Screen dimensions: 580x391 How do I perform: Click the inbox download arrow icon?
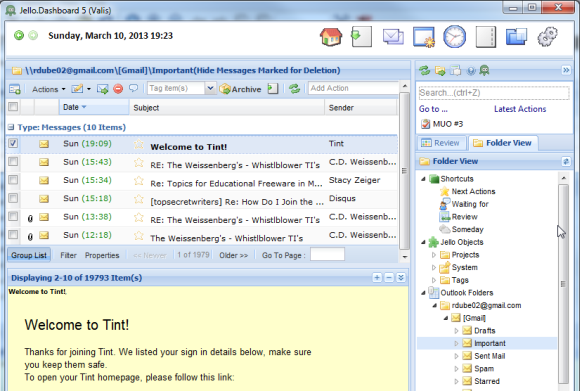coord(361,37)
